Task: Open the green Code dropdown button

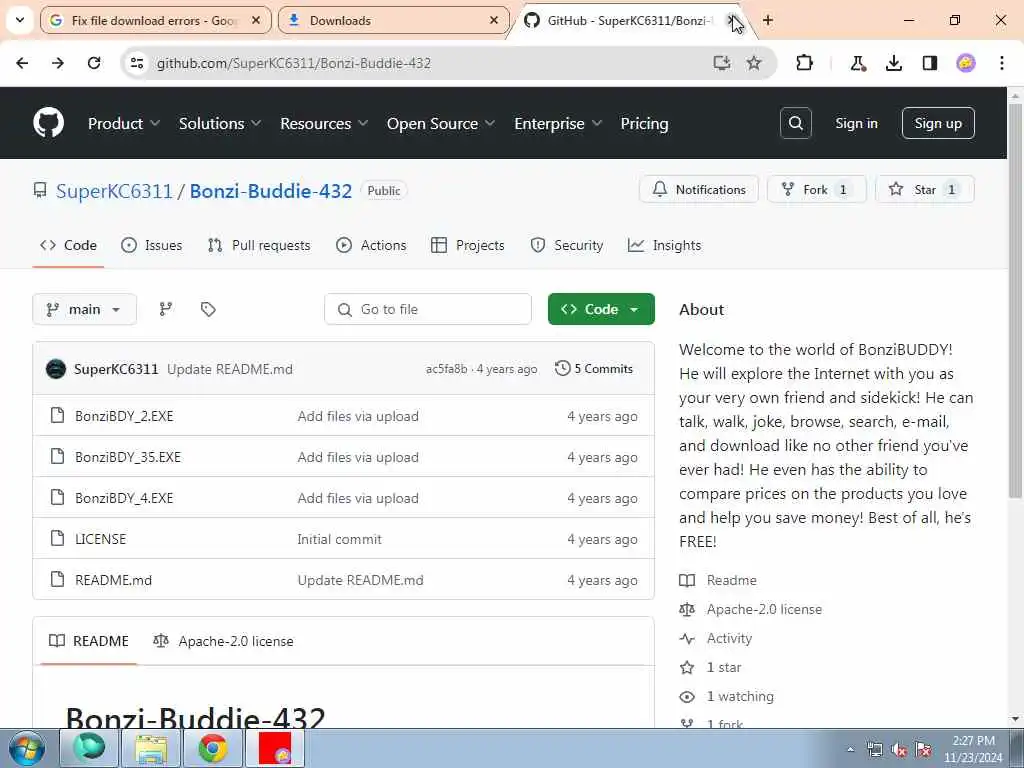Action: tap(601, 309)
